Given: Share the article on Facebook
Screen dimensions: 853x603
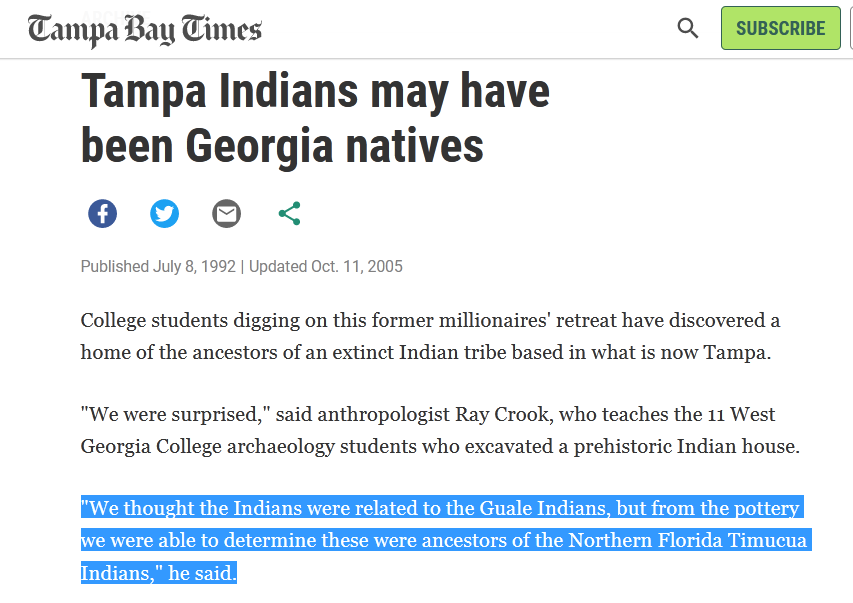Looking at the screenshot, I should [x=102, y=214].
